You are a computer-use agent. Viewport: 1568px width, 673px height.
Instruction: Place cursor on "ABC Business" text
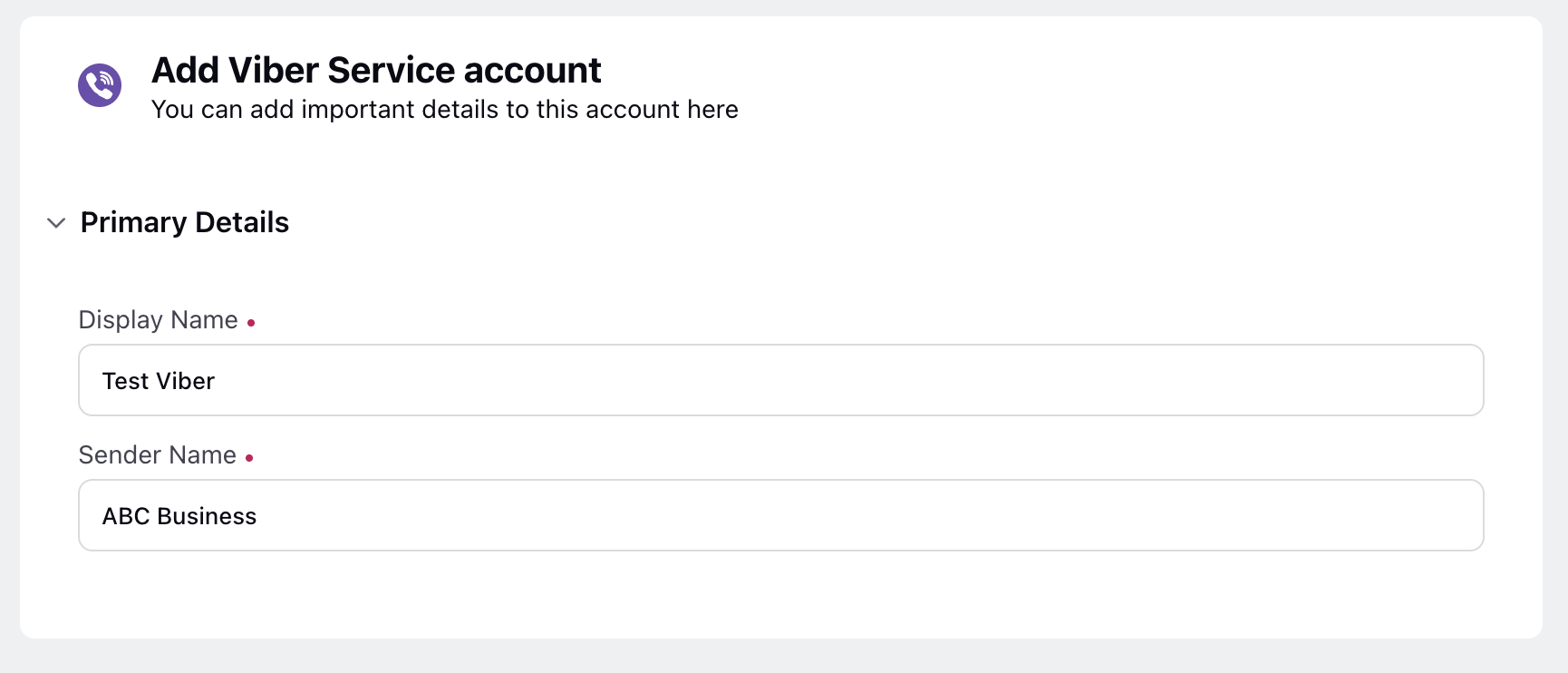tap(179, 516)
